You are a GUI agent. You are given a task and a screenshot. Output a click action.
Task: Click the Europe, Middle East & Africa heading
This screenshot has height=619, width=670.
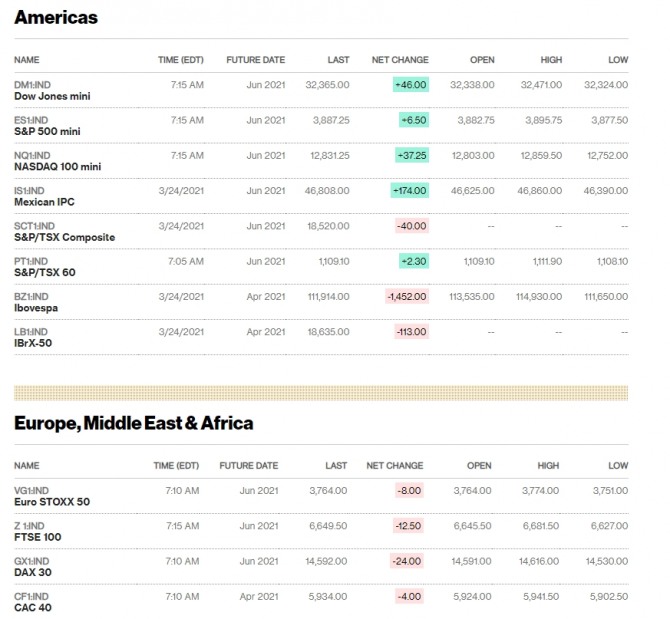click(133, 423)
